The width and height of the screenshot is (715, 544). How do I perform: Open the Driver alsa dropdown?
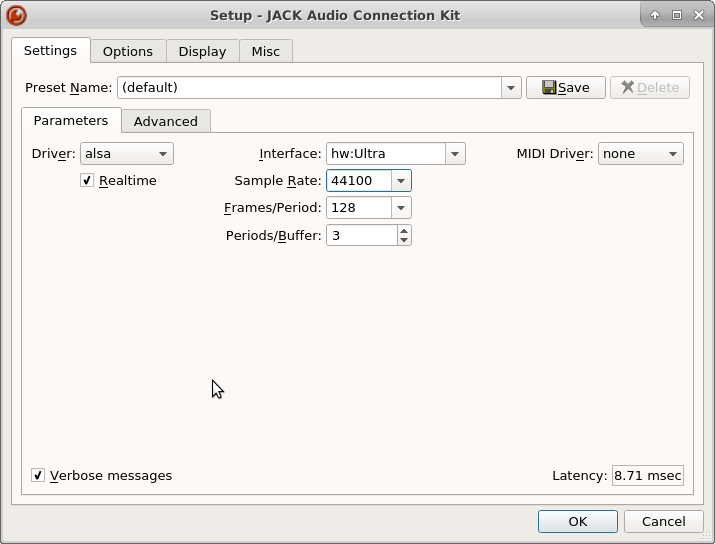tap(127, 154)
